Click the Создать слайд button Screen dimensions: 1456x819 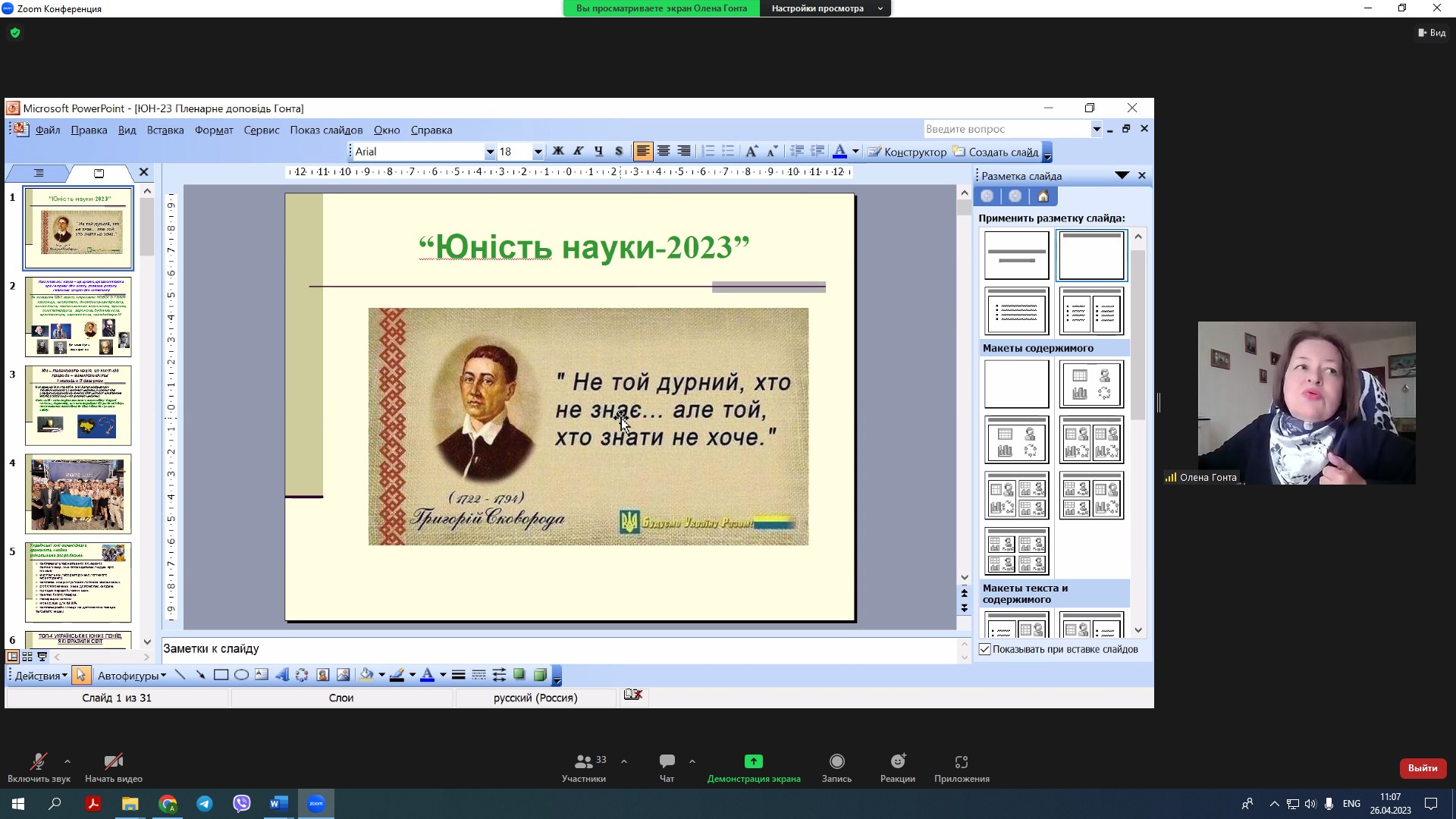tap(996, 152)
